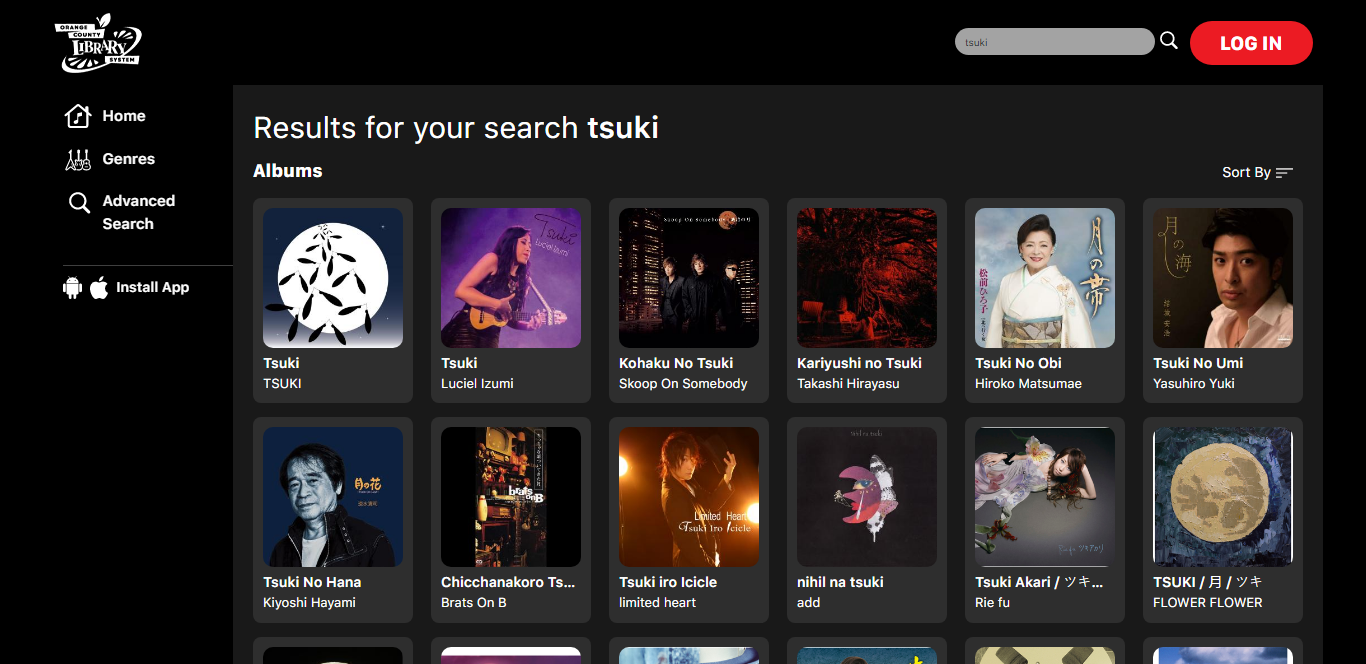The image size is (1366, 664).
Task: Click the Luciel Izumi artist name
Action: pos(477,384)
